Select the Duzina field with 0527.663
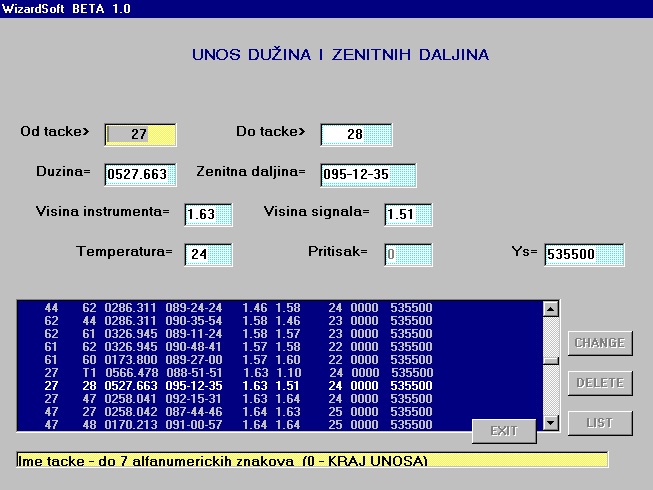Image resolution: width=653 pixels, height=490 pixels. [140, 174]
